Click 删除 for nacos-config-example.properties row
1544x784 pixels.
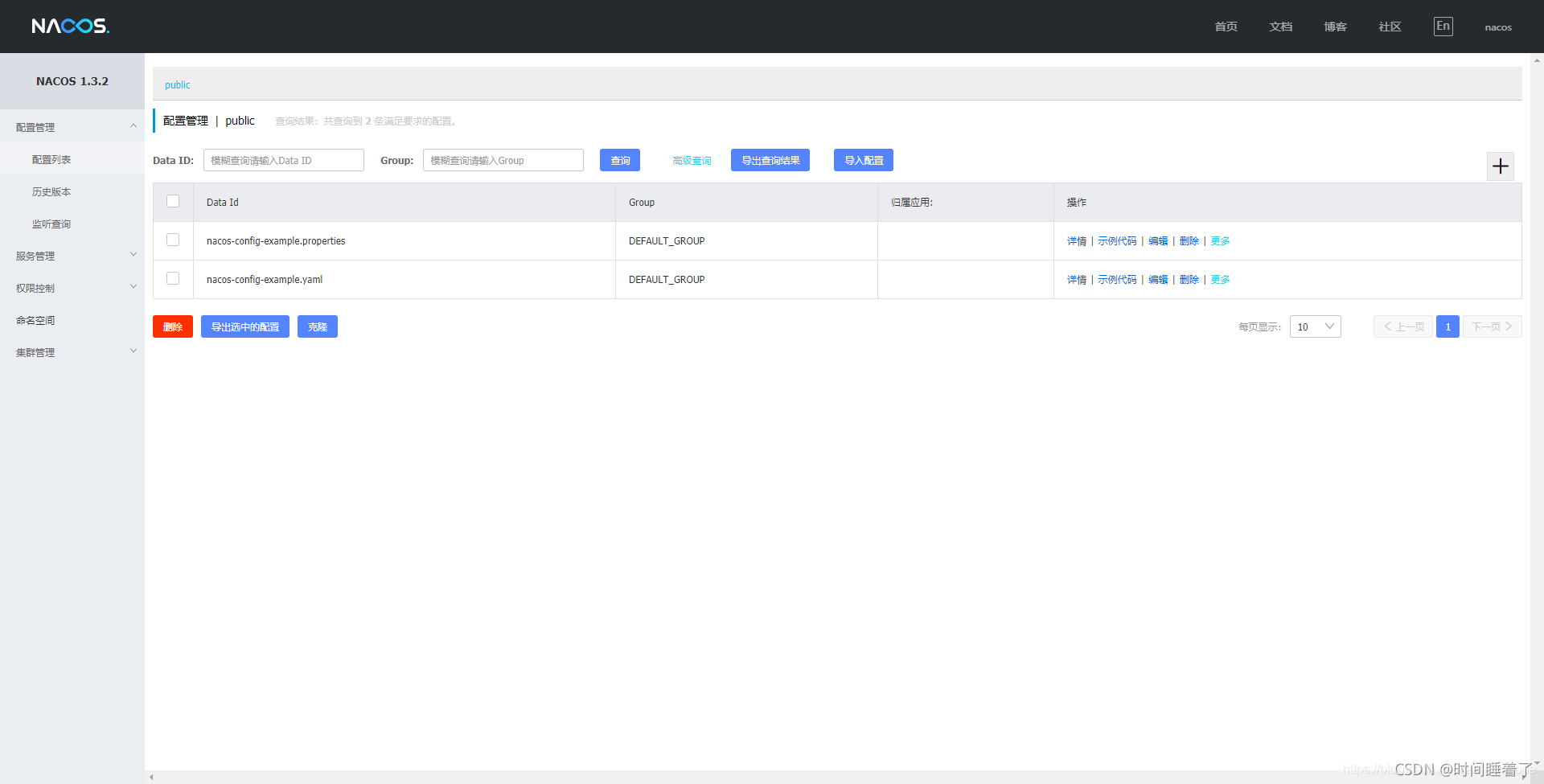pyautogui.click(x=1189, y=241)
